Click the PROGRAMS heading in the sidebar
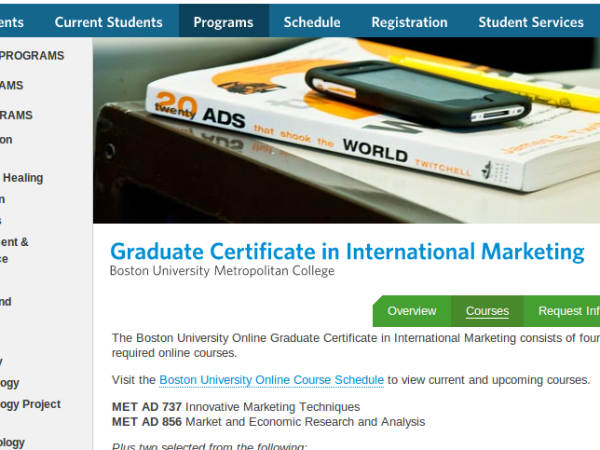600x450 pixels. pyautogui.click(x=32, y=55)
